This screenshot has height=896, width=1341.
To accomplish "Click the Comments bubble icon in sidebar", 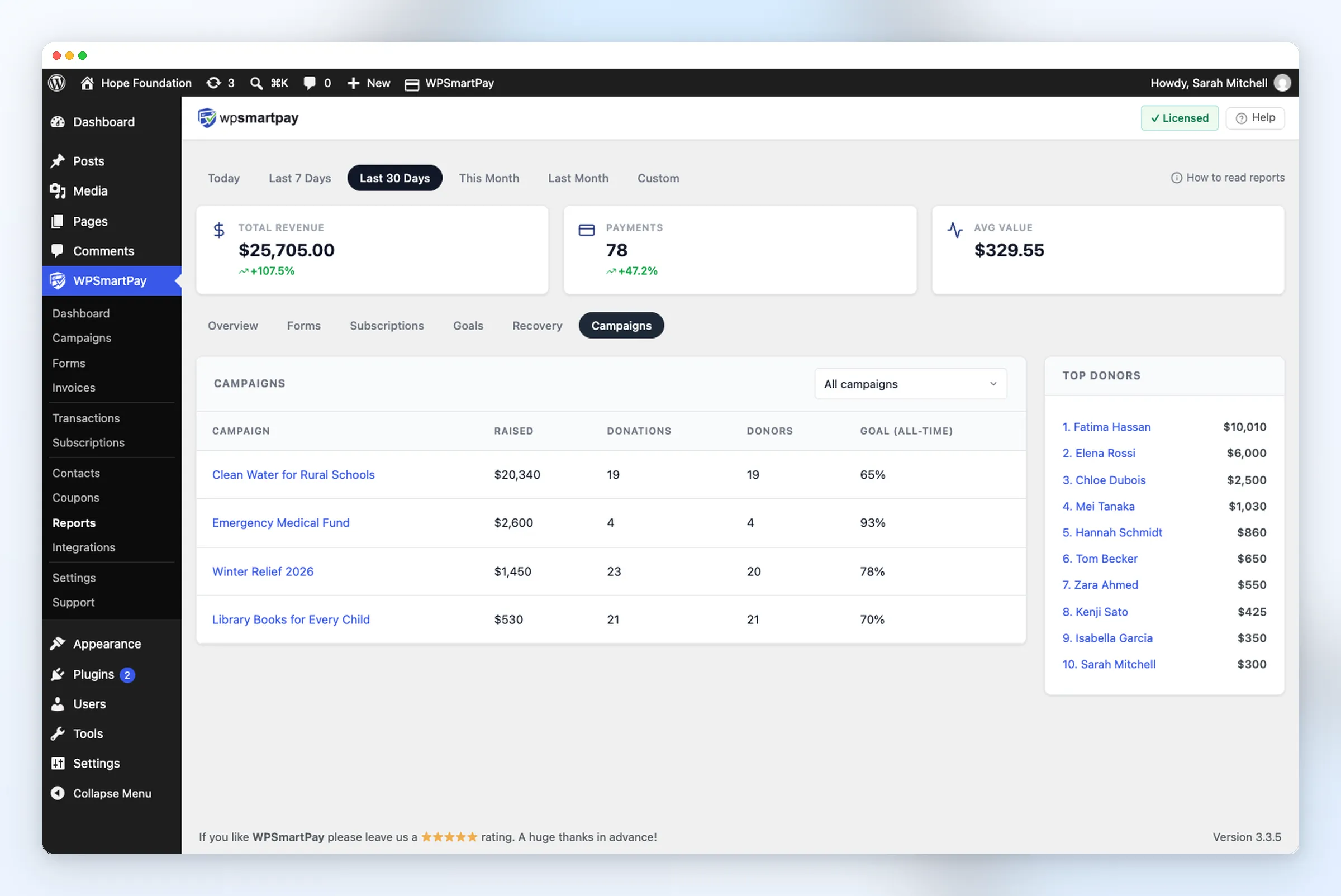I will point(57,251).
